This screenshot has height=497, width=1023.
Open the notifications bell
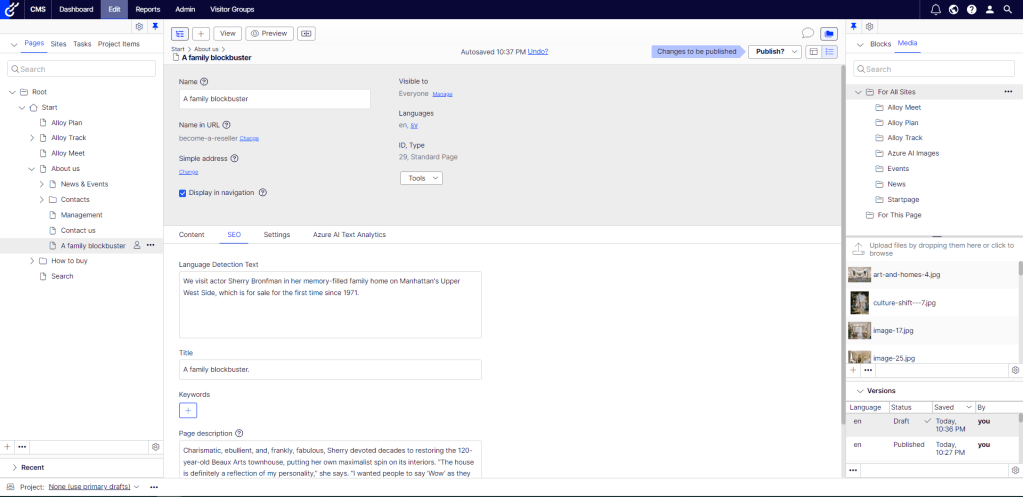click(x=935, y=9)
